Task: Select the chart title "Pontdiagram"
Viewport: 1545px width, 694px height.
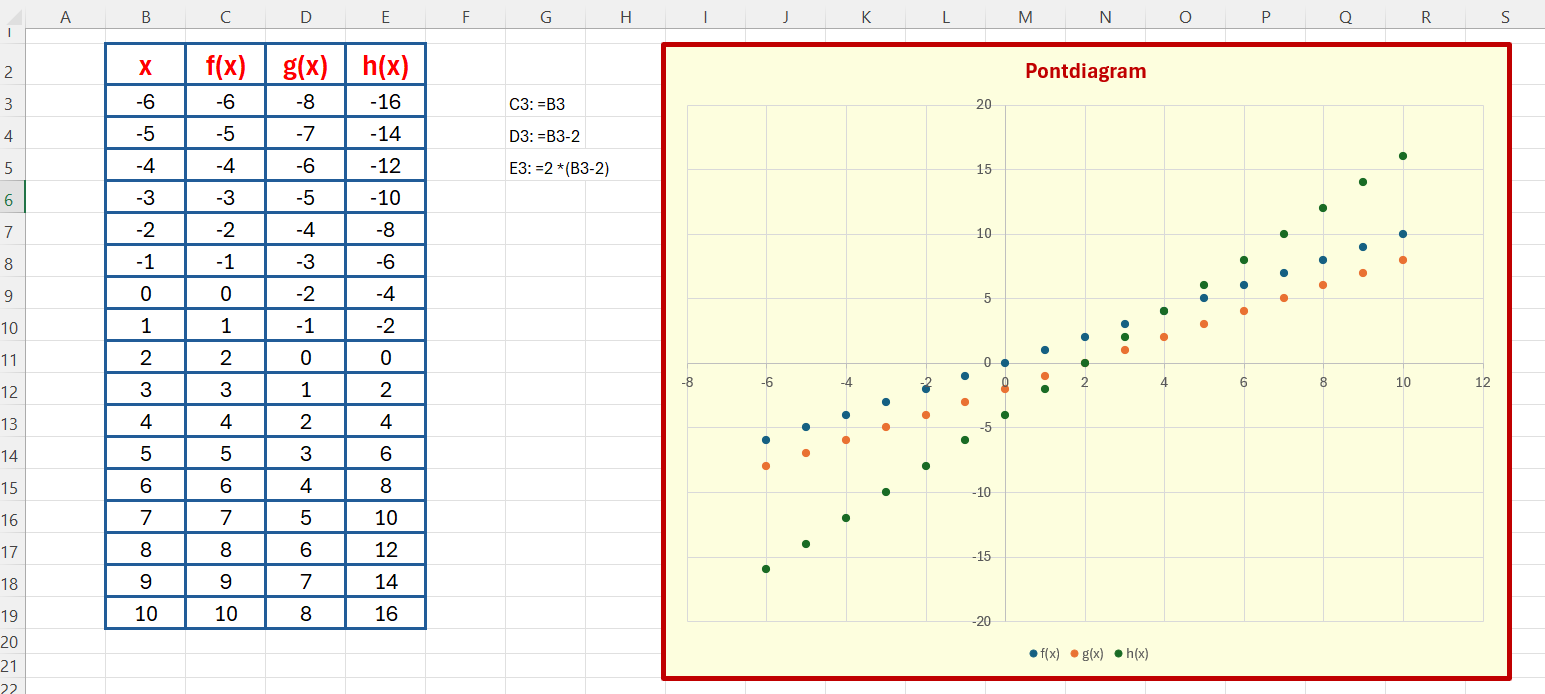Action: coord(1085,71)
